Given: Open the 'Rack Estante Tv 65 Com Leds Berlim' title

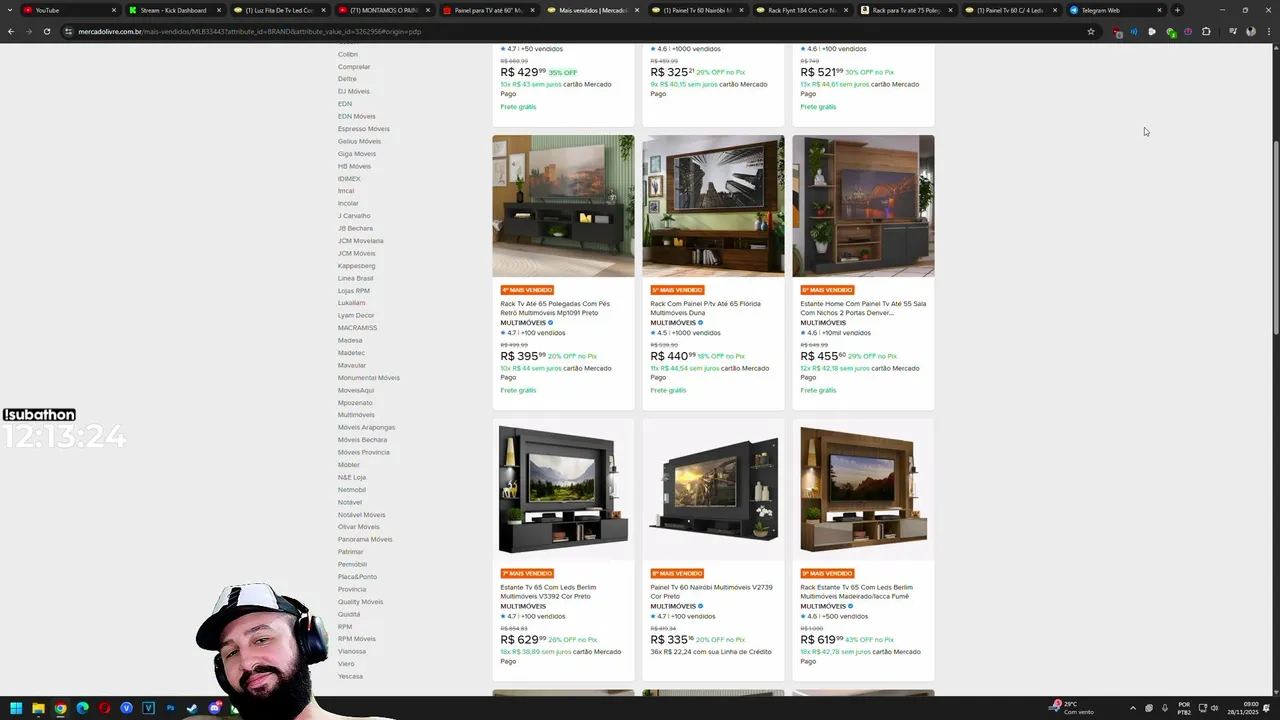Looking at the screenshot, I should tap(856, 592).
